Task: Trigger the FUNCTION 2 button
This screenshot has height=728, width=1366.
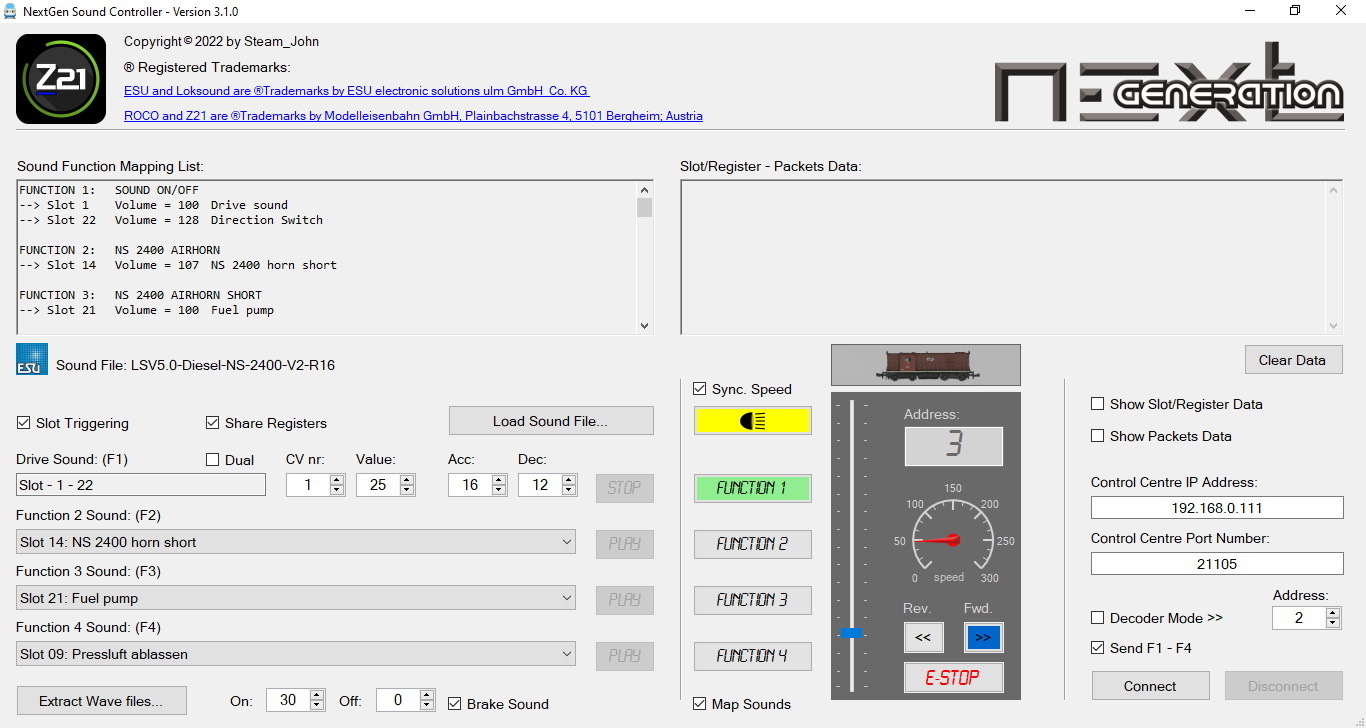Action: point(752,544)
